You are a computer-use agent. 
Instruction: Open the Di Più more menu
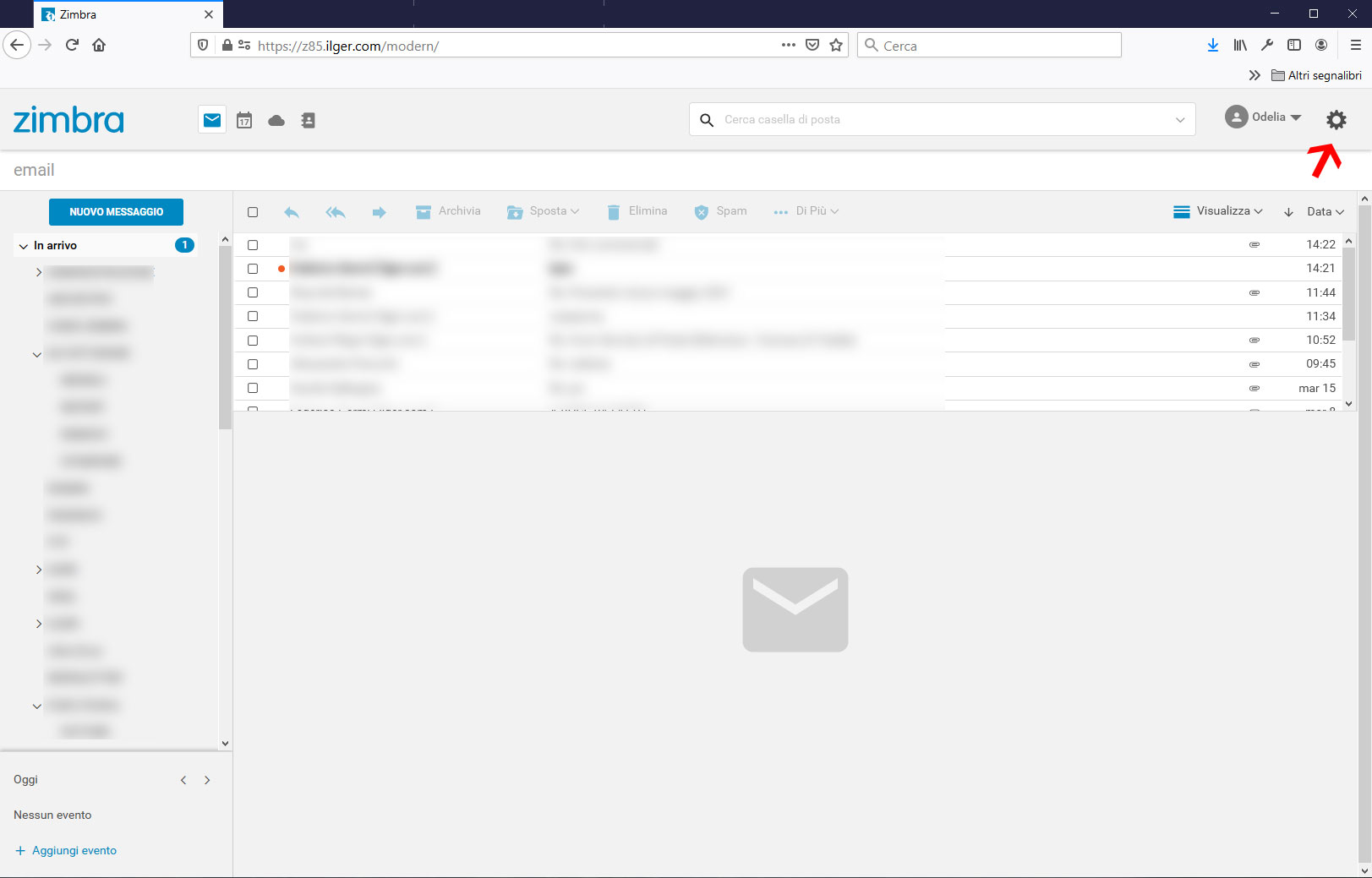tap(806, 211)
